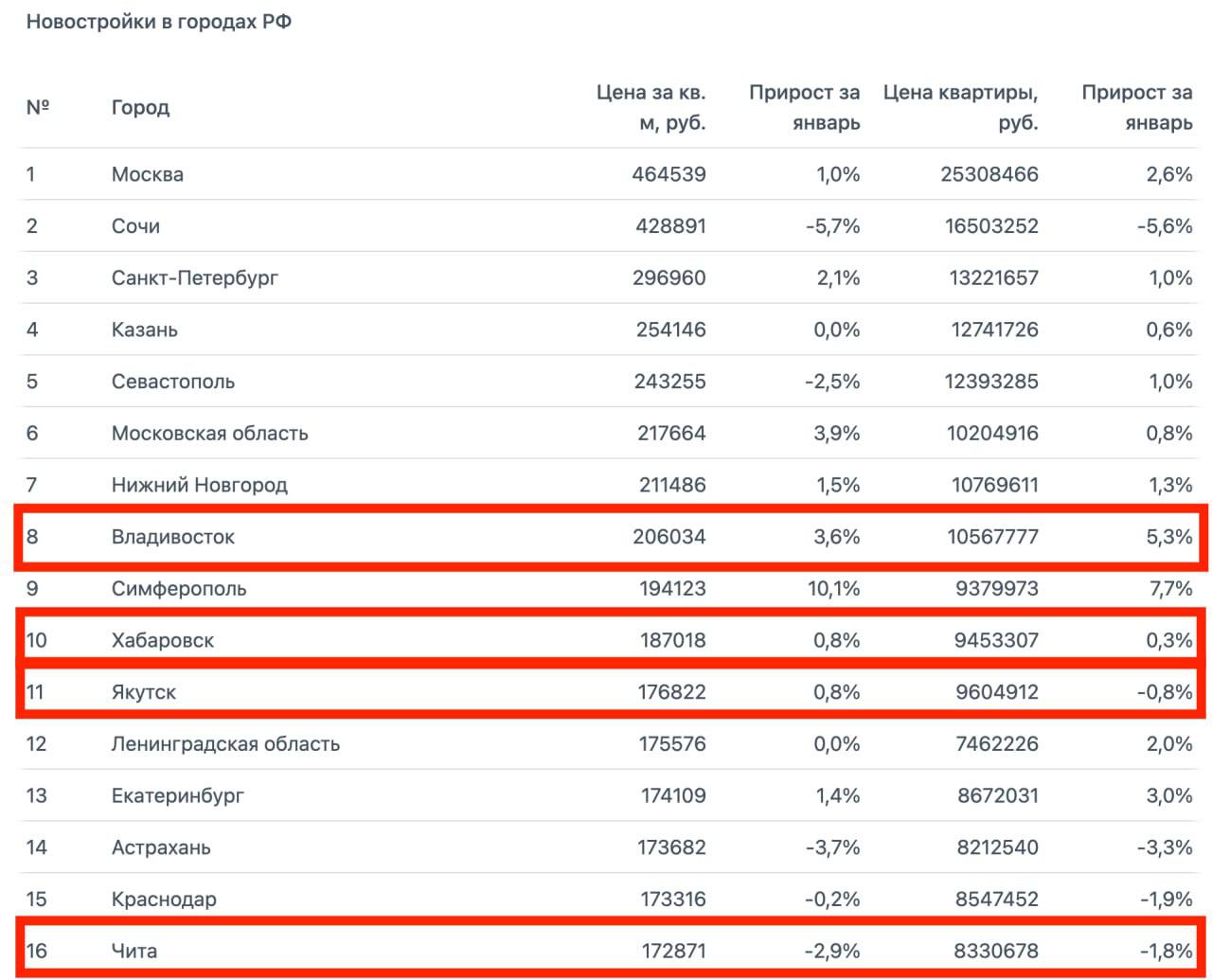Select Севастополь in the city list

click(173, 382)
